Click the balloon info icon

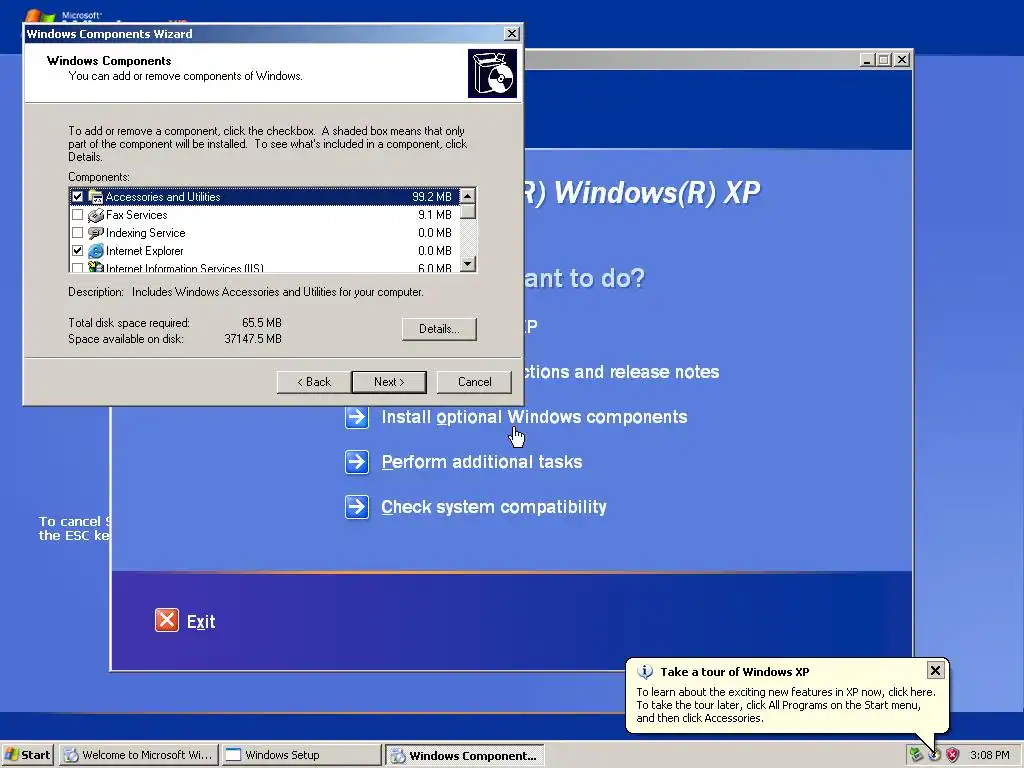pos(645,671)
